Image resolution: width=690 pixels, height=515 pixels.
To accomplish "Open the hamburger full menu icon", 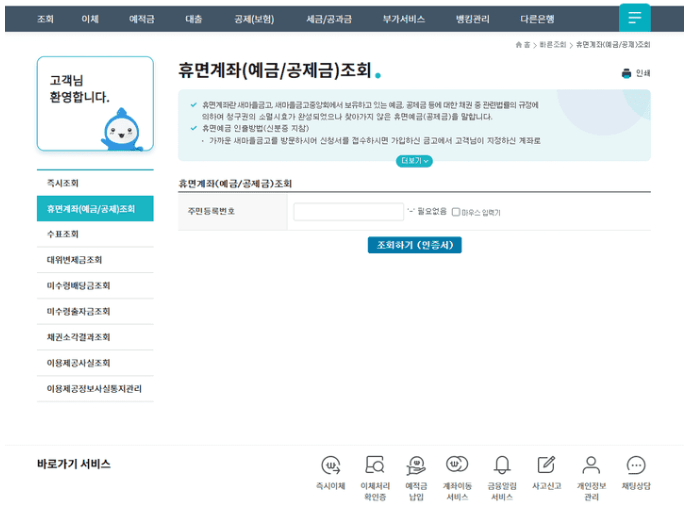I will [634, 18].
